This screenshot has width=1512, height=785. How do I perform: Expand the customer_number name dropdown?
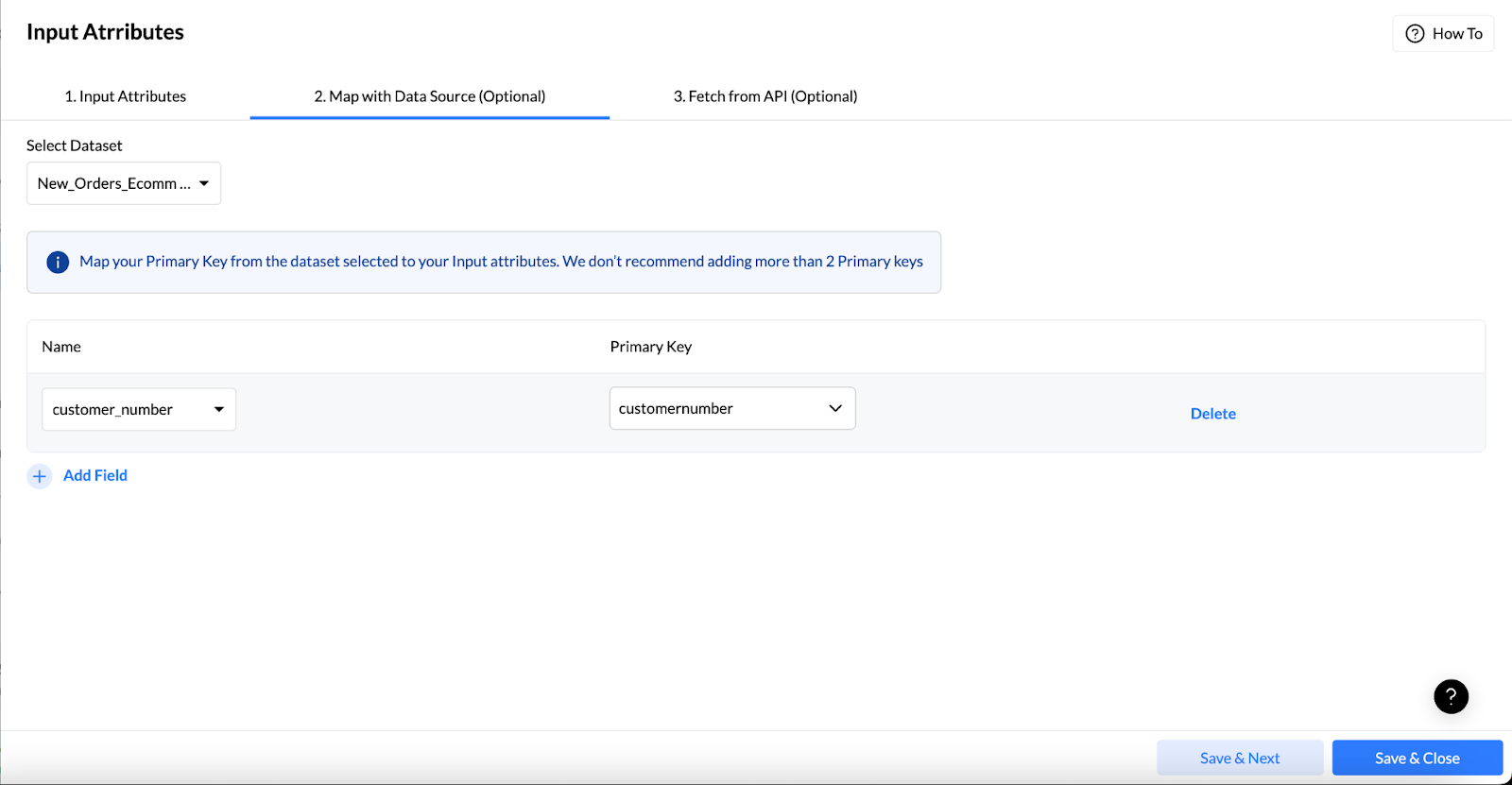(139, 409)
